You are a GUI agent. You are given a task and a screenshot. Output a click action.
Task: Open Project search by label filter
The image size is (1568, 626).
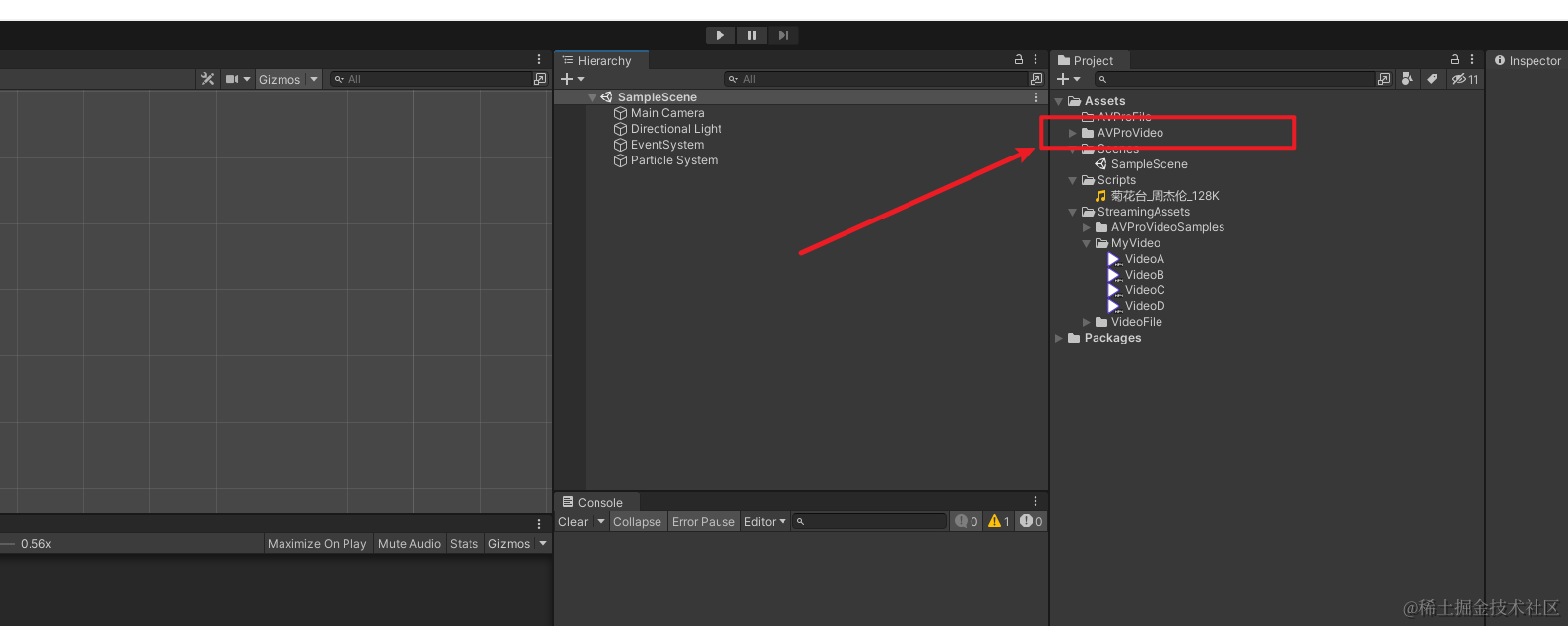[1432, 79]
